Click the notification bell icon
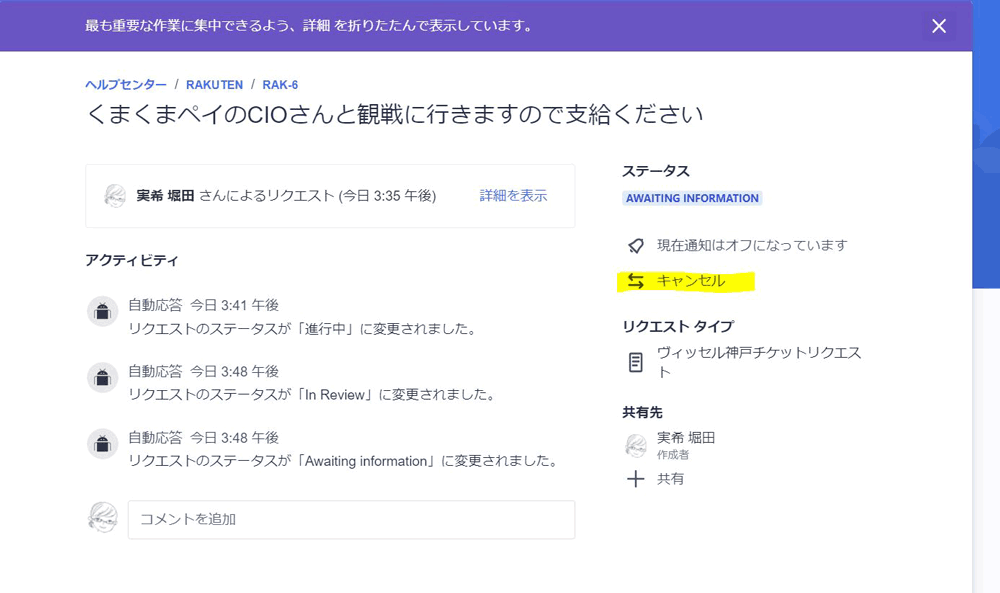The height and width of the screenshot is (593, 1000). click(x=636, y=245)
